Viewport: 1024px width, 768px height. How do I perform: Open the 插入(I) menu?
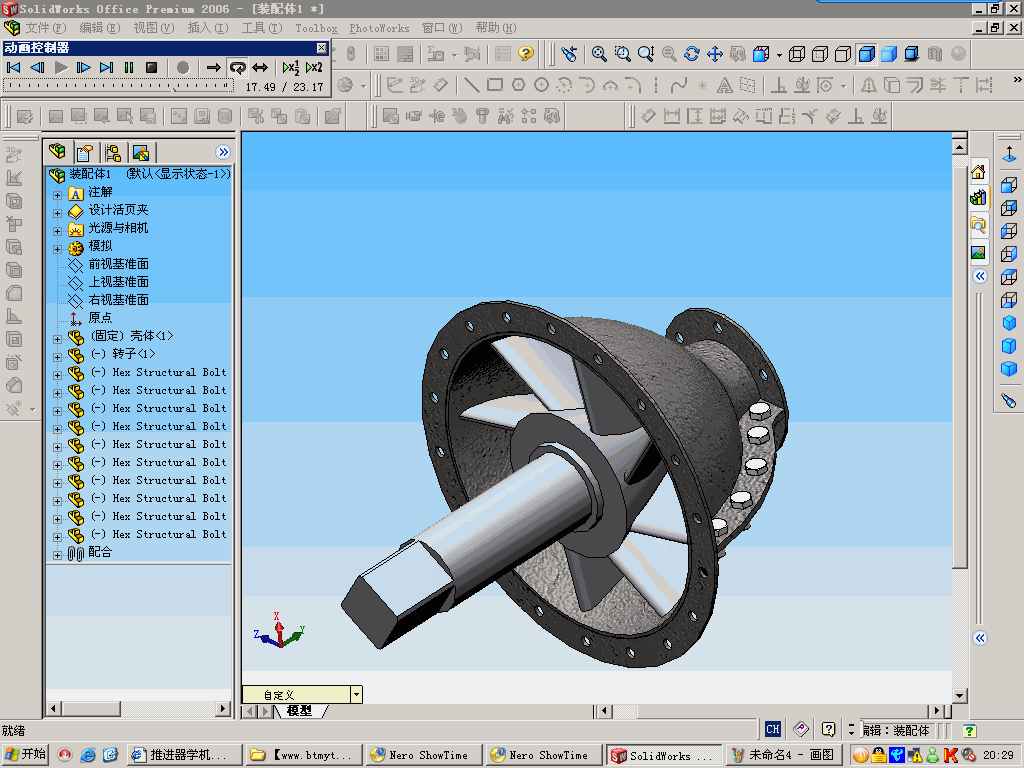pyautogui.click(x=208, y=28)
